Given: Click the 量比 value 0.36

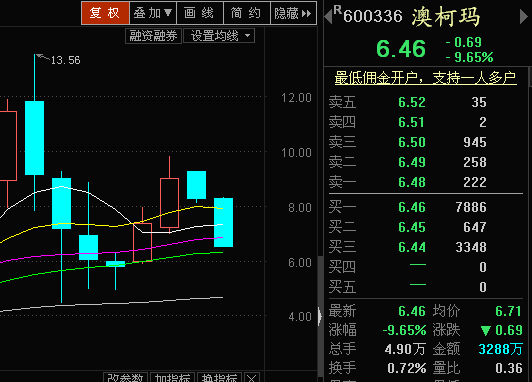Looking at the screenshot, I should pos(509,368).
